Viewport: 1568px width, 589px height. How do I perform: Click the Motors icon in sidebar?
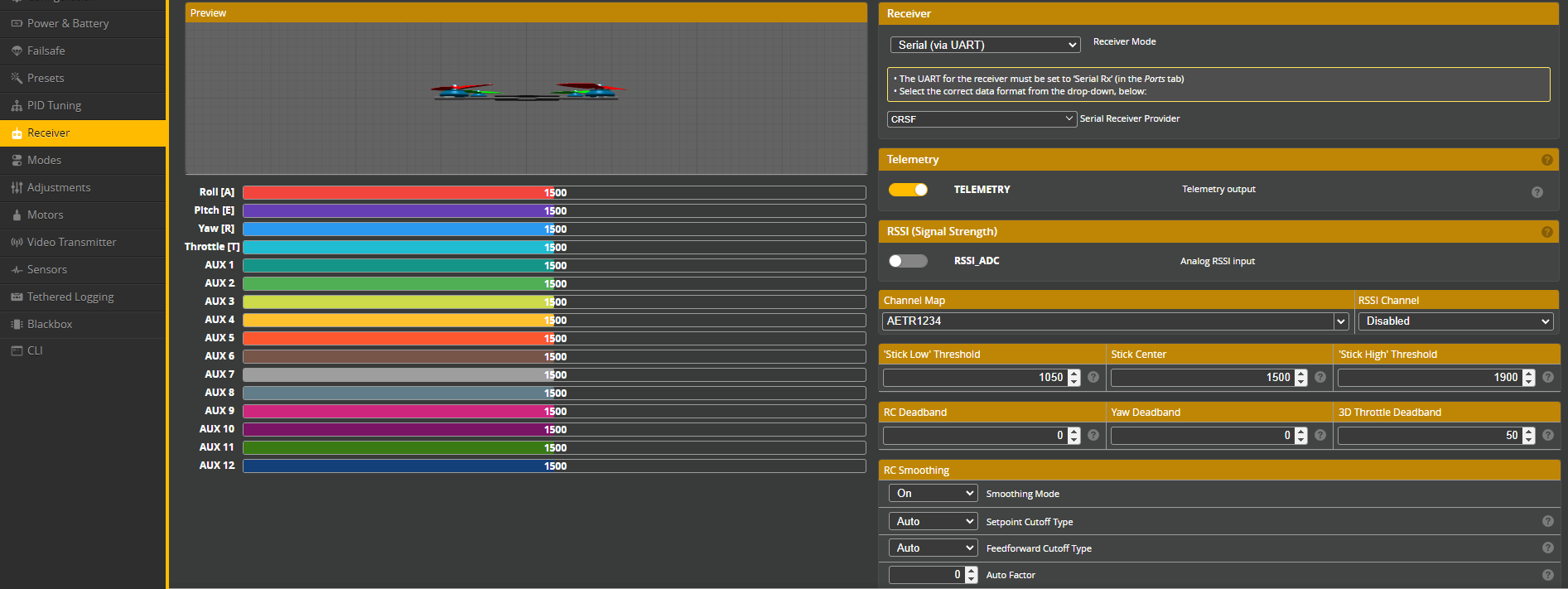tap(17, 215)
